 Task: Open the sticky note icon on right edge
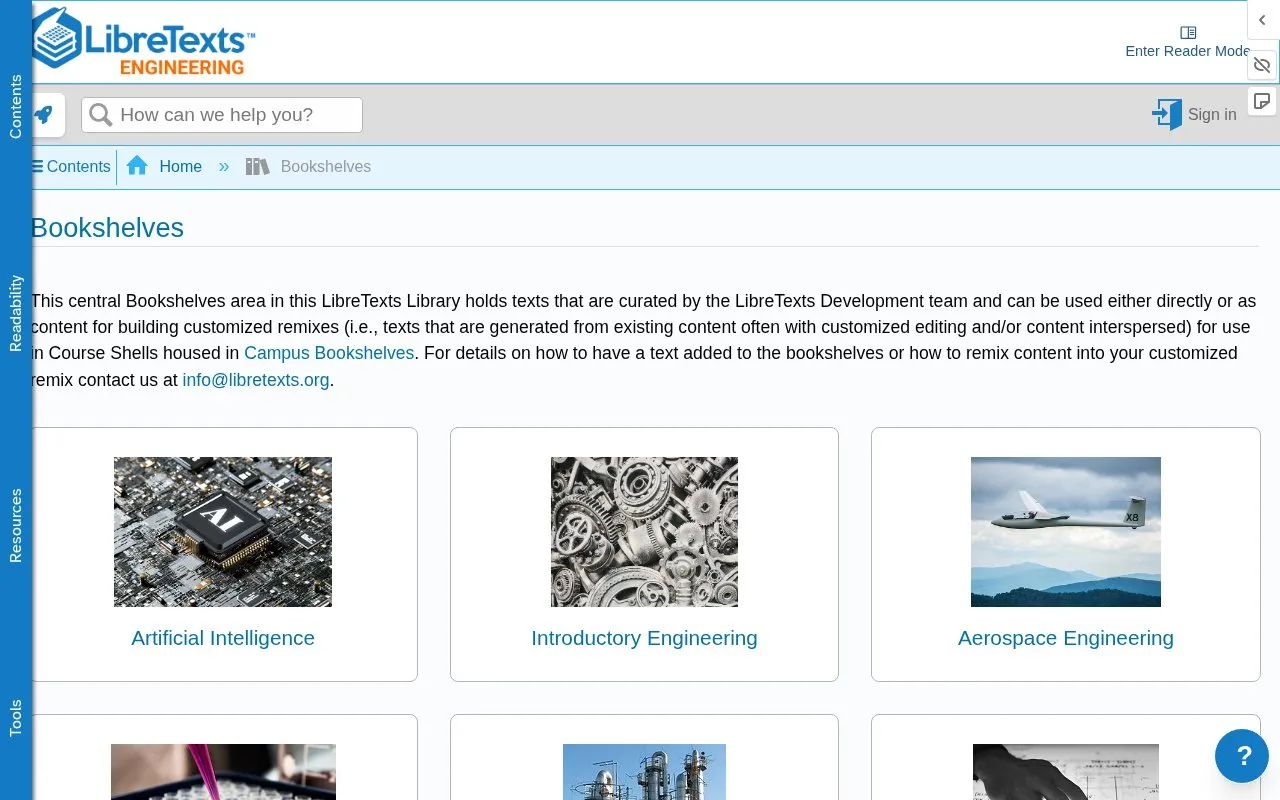coord(1262,101)
